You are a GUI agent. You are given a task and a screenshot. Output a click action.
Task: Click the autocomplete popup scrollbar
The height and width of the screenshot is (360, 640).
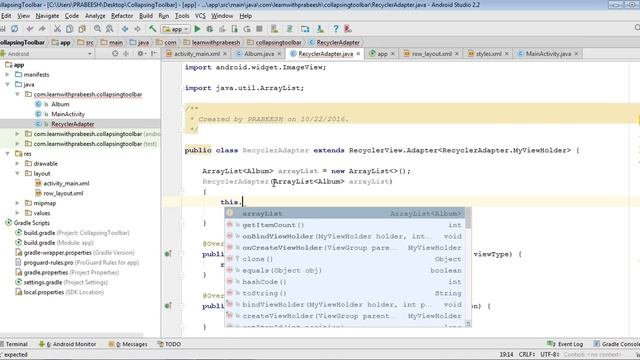[x=469, y=218]
